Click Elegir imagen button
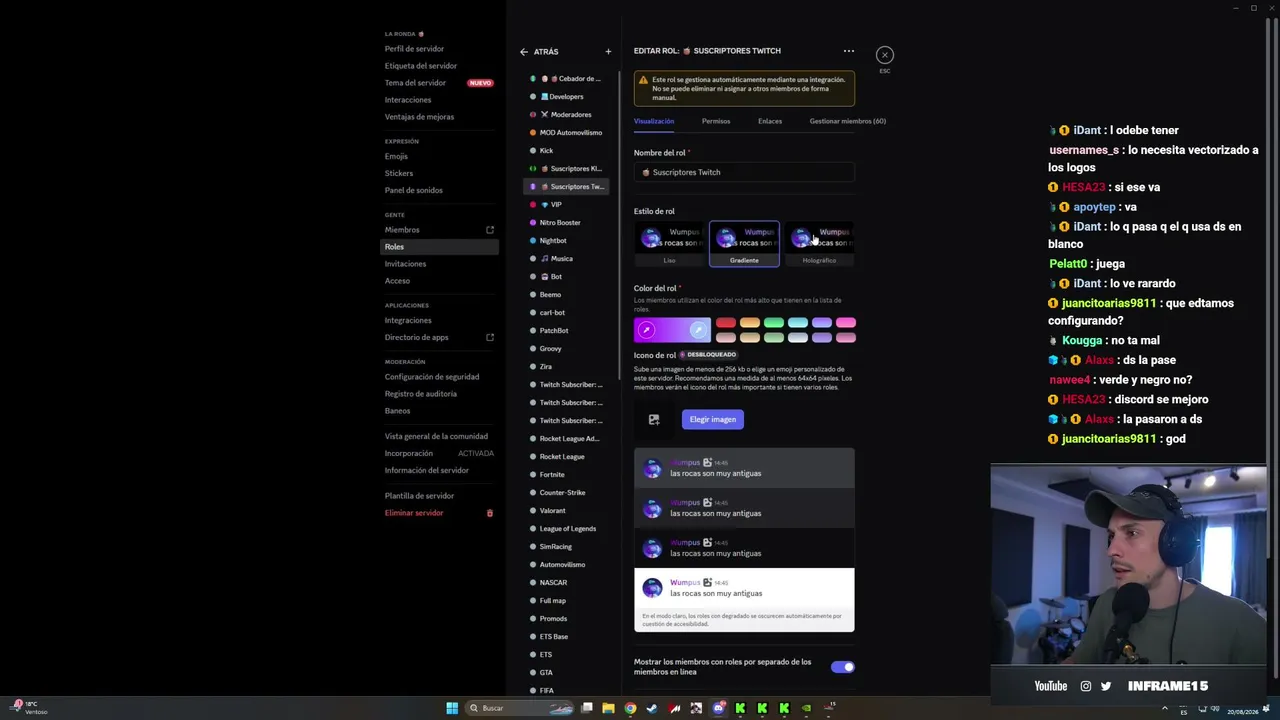This screenshot has width=1280, height=720. coord(713,420)
